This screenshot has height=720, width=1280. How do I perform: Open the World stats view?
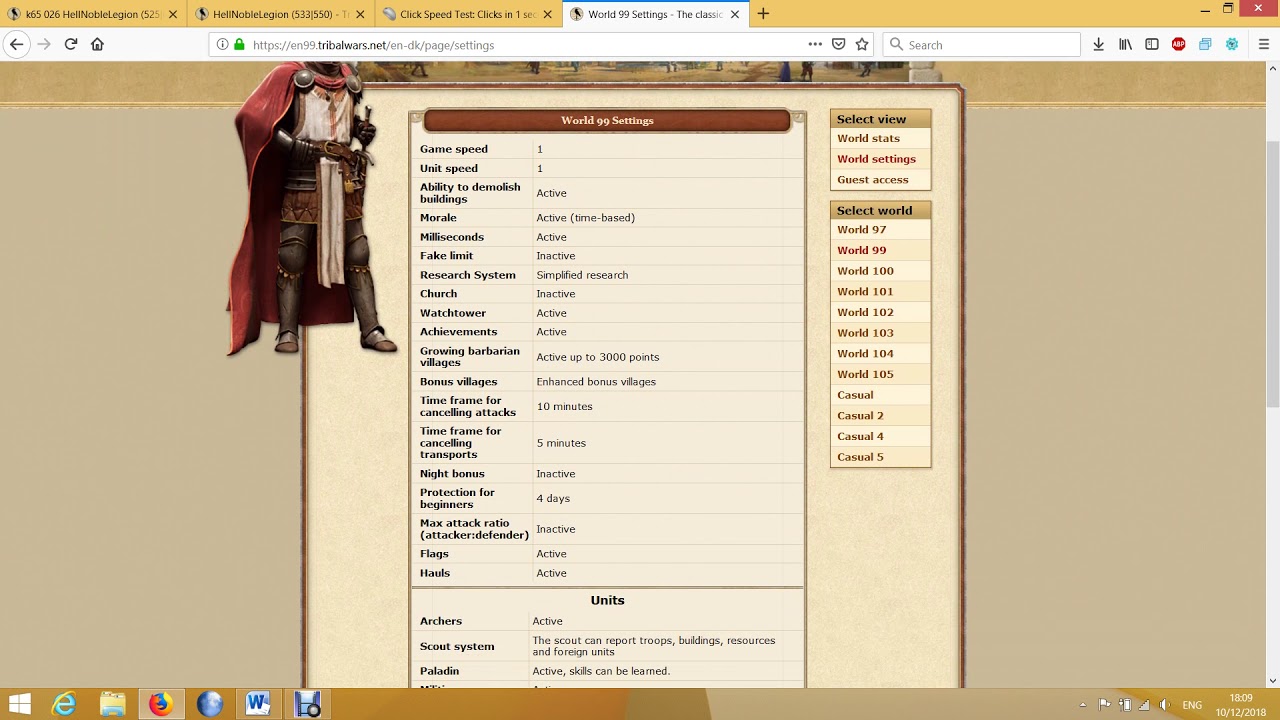[868, 138]
